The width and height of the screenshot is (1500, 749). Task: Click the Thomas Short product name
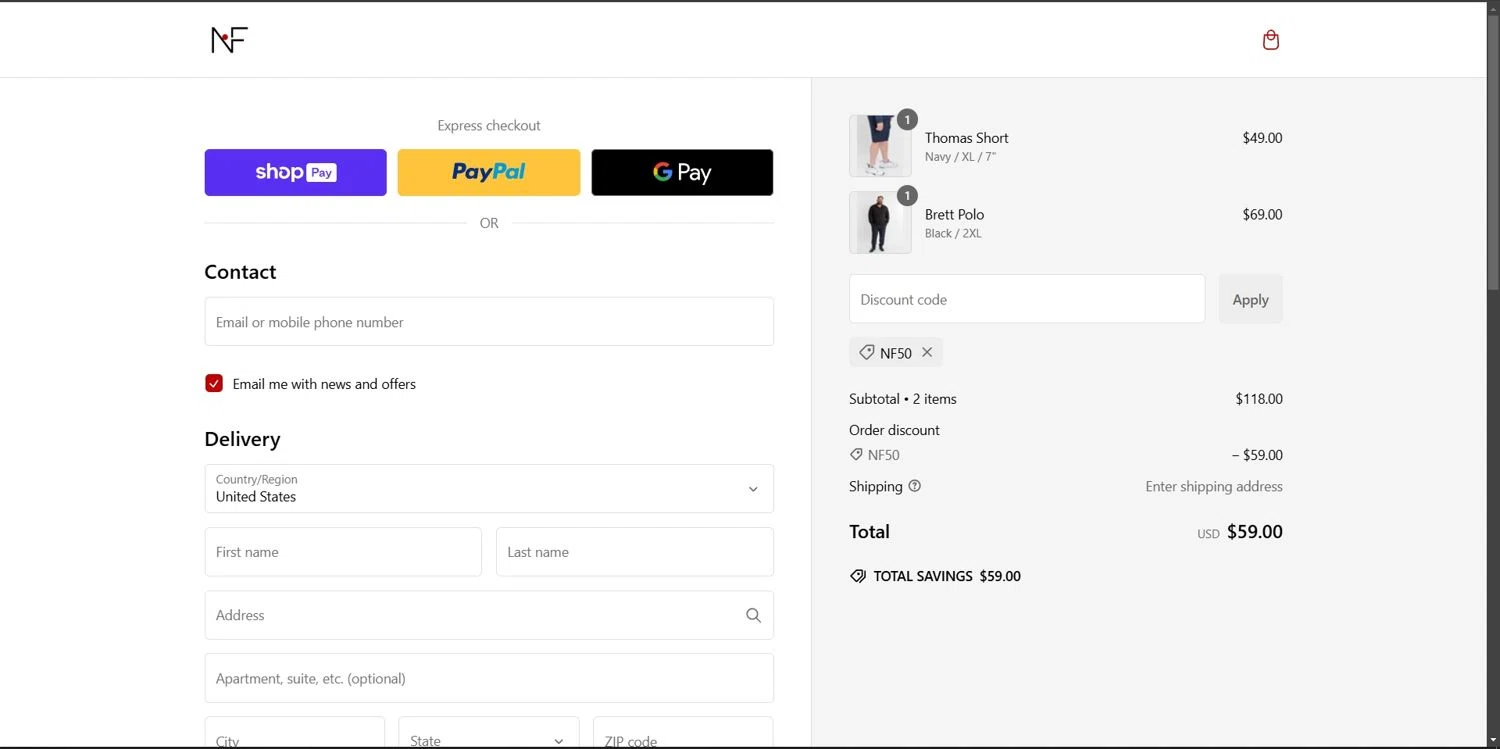coord(966,138)
